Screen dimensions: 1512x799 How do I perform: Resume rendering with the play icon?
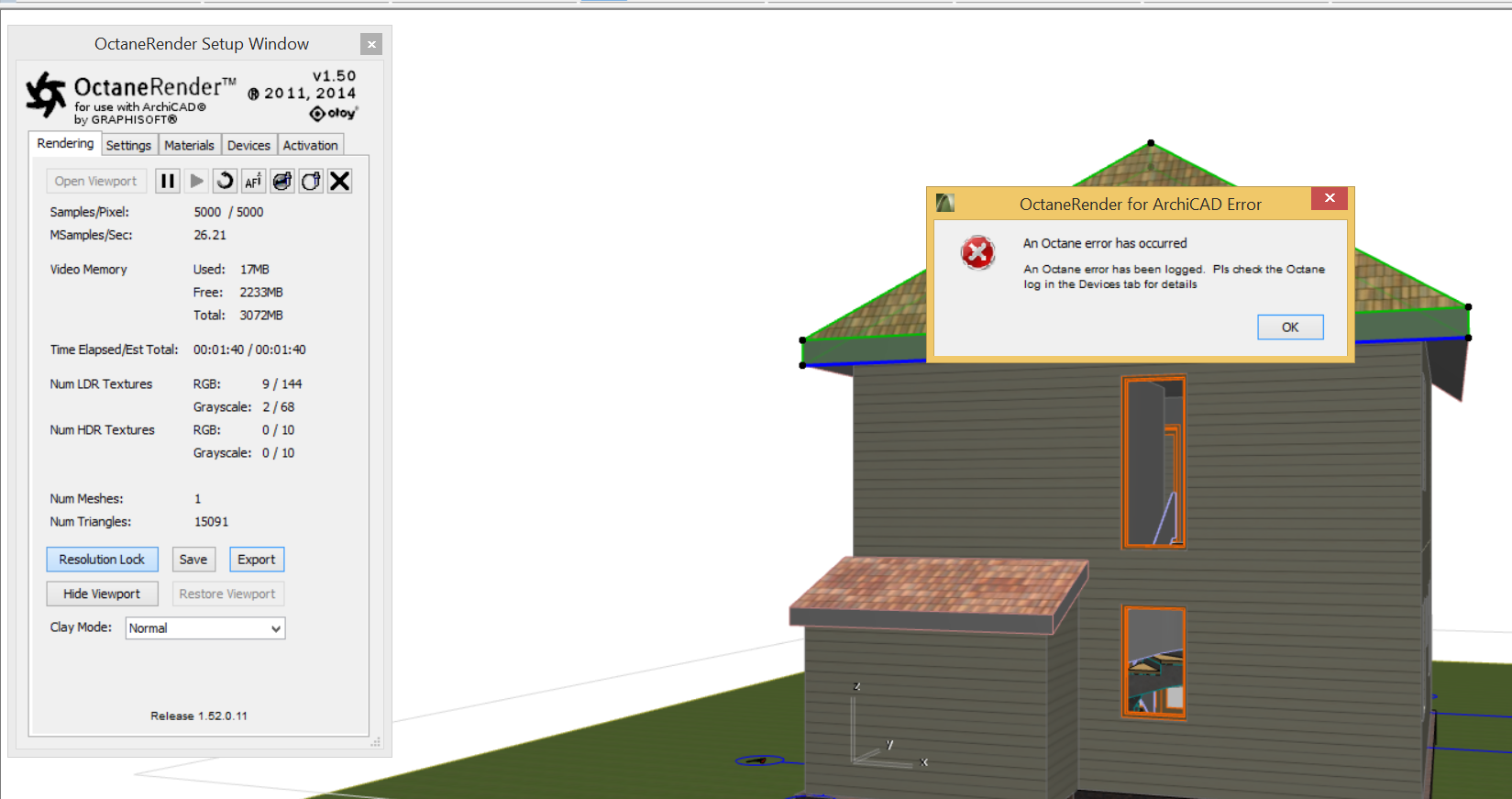click(196, 182)
